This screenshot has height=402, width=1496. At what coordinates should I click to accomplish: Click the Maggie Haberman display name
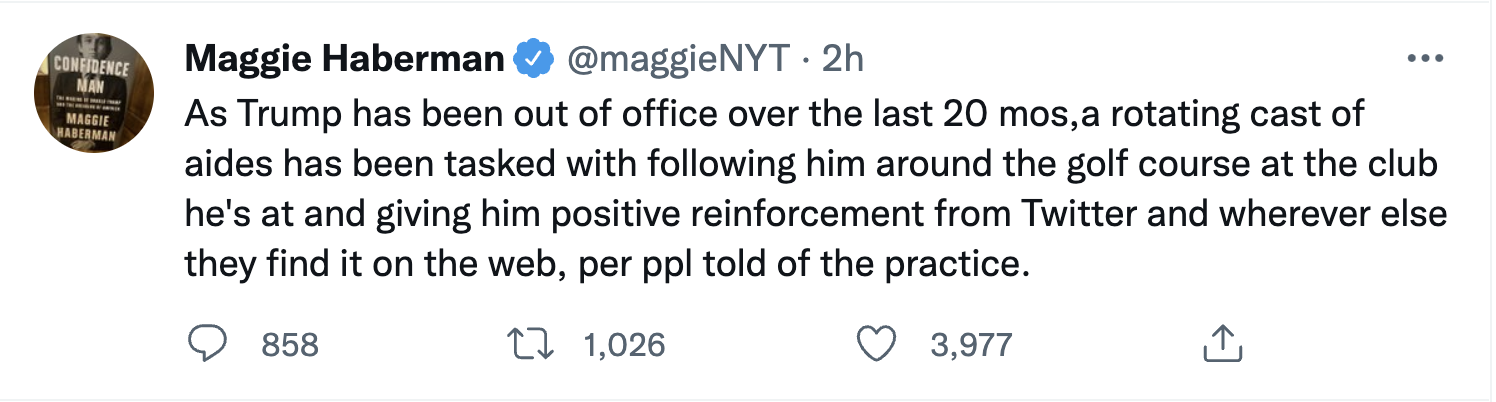pyautogui.click(x=345, y=60)
